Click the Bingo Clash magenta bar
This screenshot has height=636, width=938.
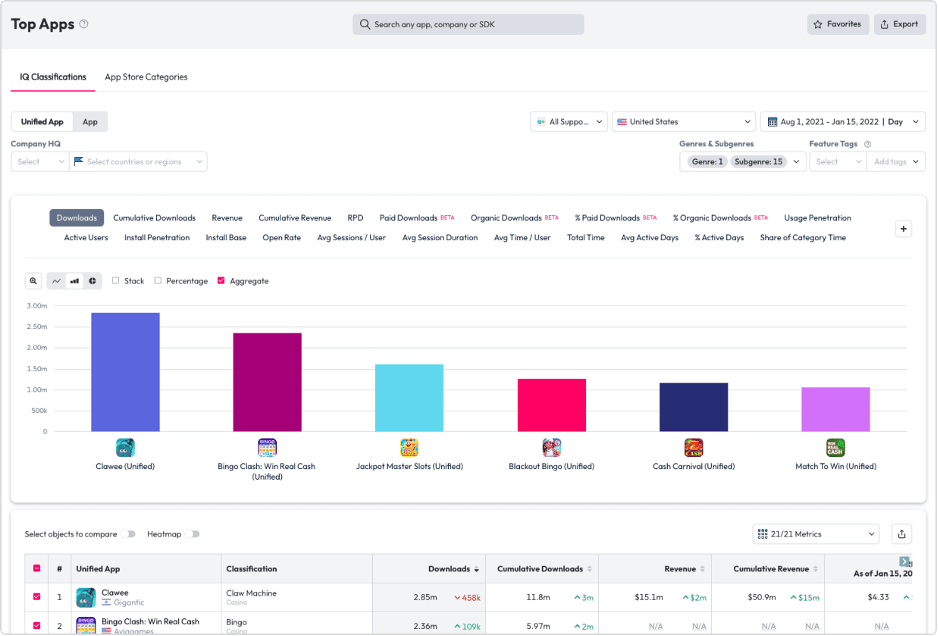pos(267,382)
